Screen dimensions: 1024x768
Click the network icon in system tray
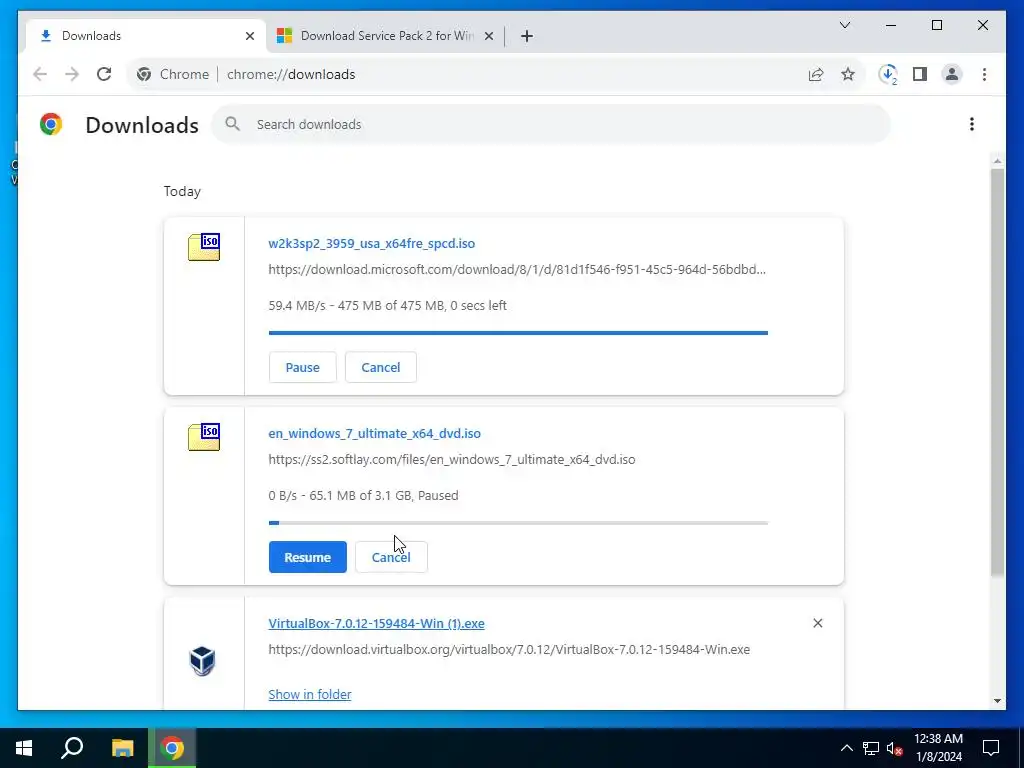(871, 748)
